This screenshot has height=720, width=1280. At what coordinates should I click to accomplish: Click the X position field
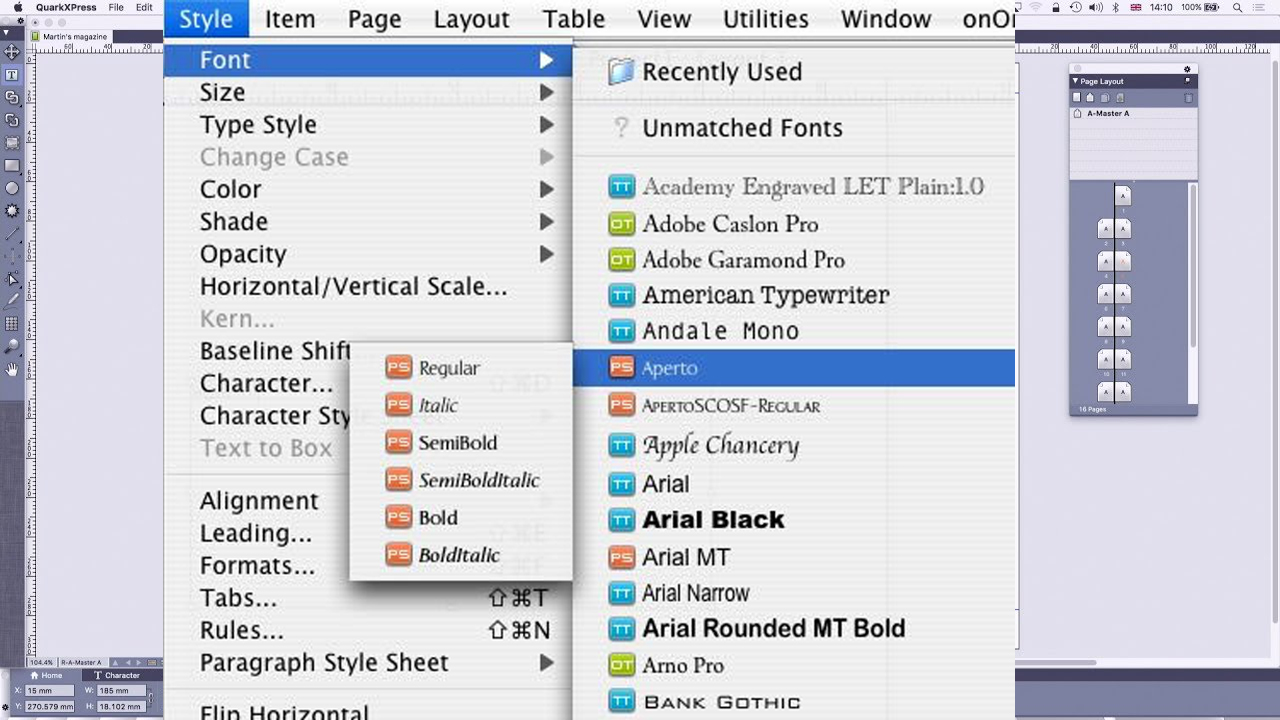click(50, 691)
